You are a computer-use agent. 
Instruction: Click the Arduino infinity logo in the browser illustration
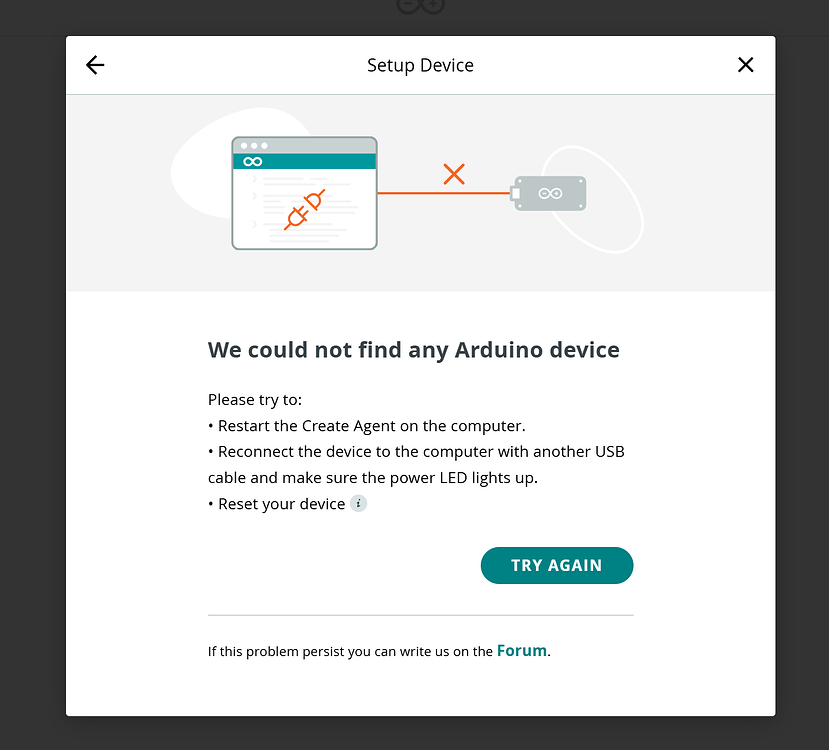251,160
